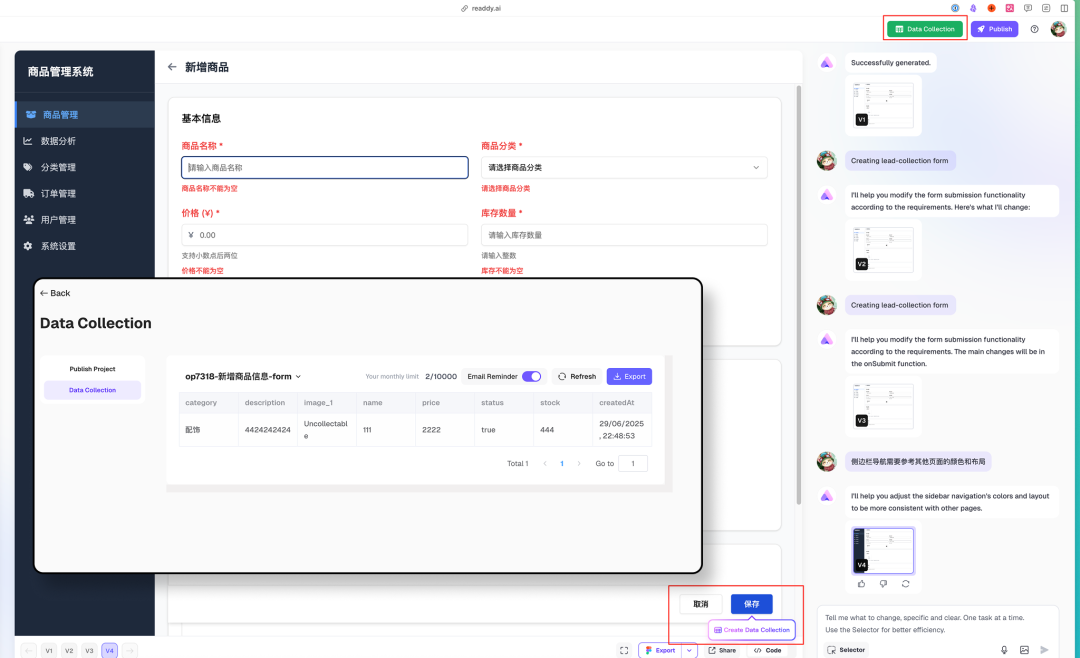
Task: Click the send message arrow icon
Action: (x=1044, y=650)
